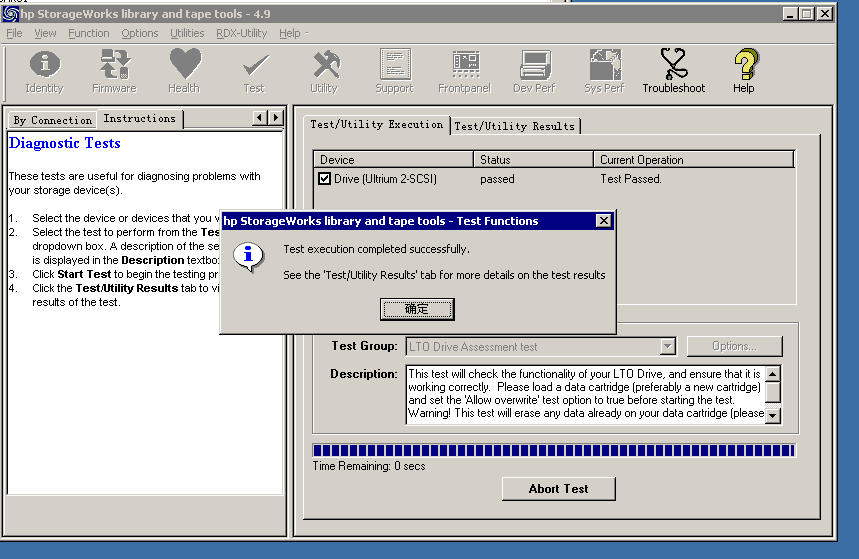Image resolution: width=859 pixels, height=559 pixels.
Task: Click the 'Time Remaining: 0 secs' text
Action: tap(369, 466)
